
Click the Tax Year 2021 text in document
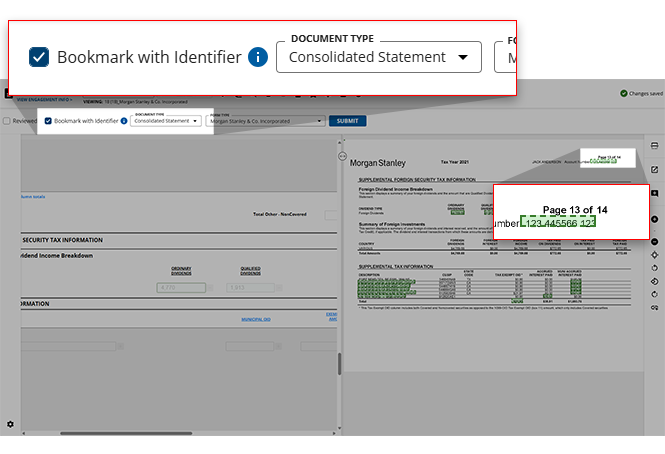tap(455, 162)
